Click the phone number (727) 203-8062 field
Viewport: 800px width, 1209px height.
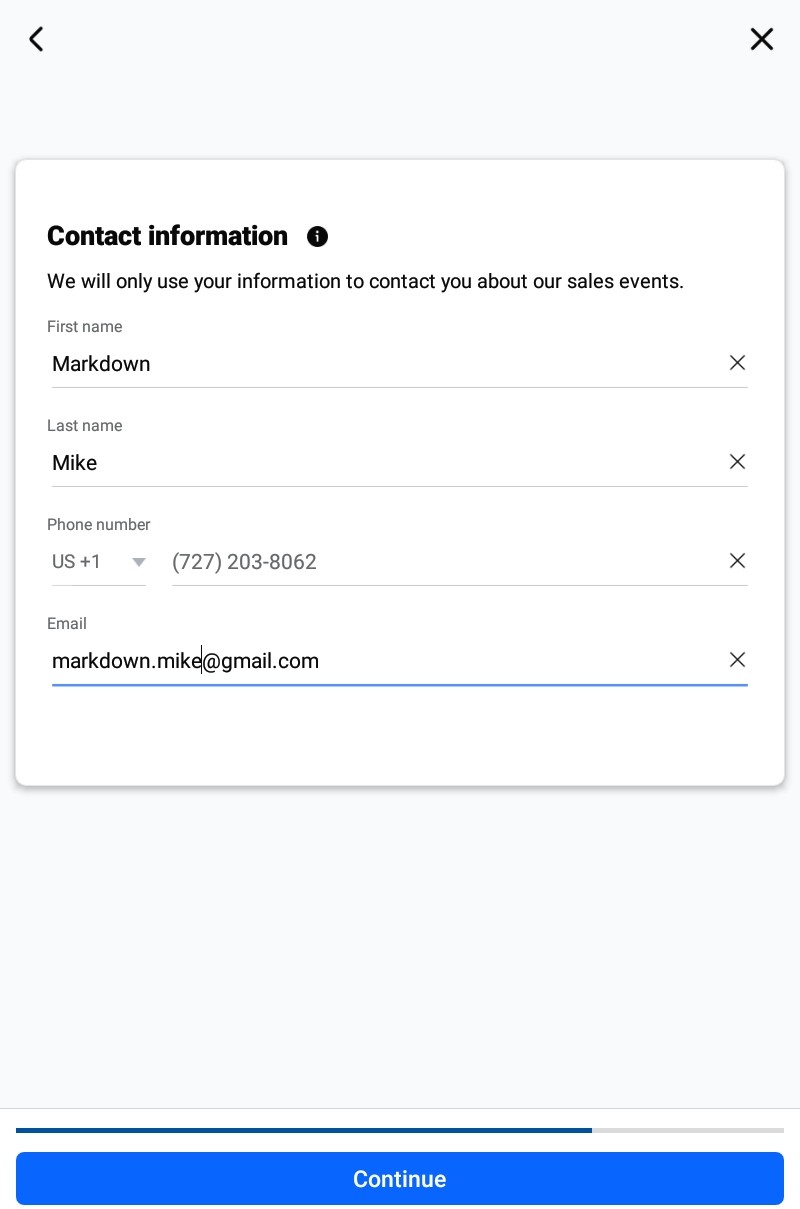coord(440,562)
